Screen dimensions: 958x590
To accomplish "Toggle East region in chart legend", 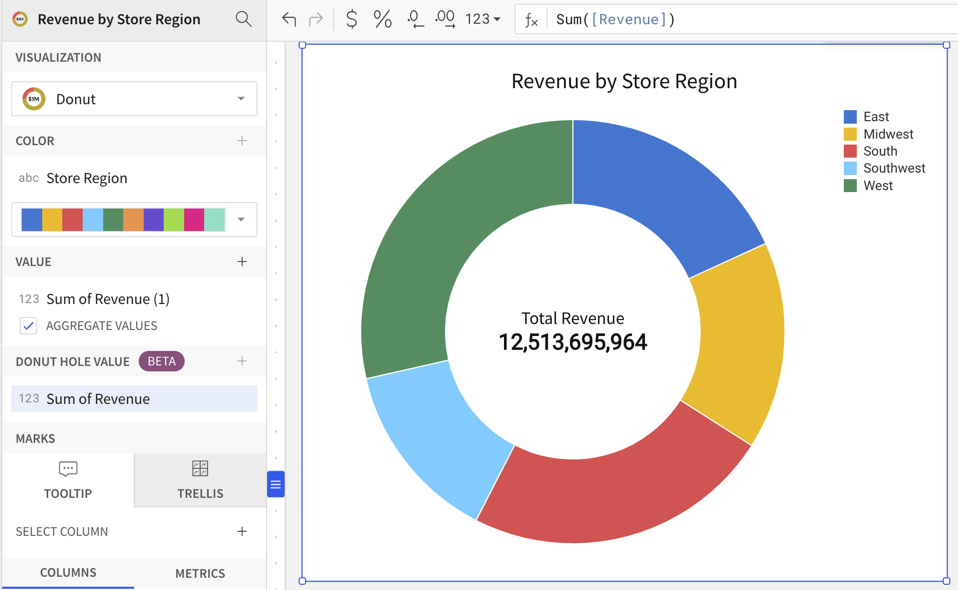I will tap(875, 117).
